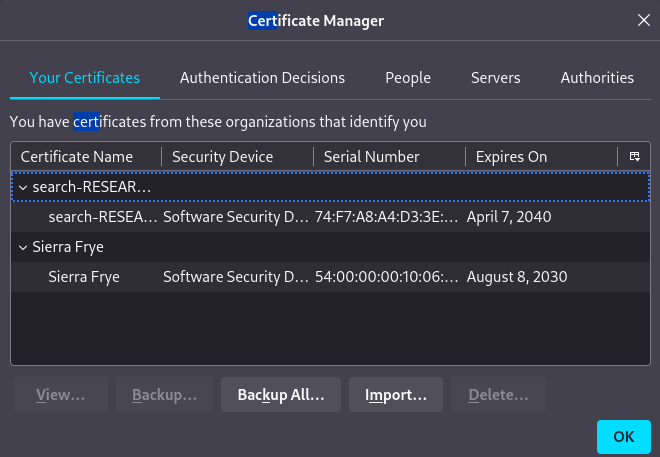The image size is (660, 457).
Task: Sort by Security Device column header
Action: 222,157
